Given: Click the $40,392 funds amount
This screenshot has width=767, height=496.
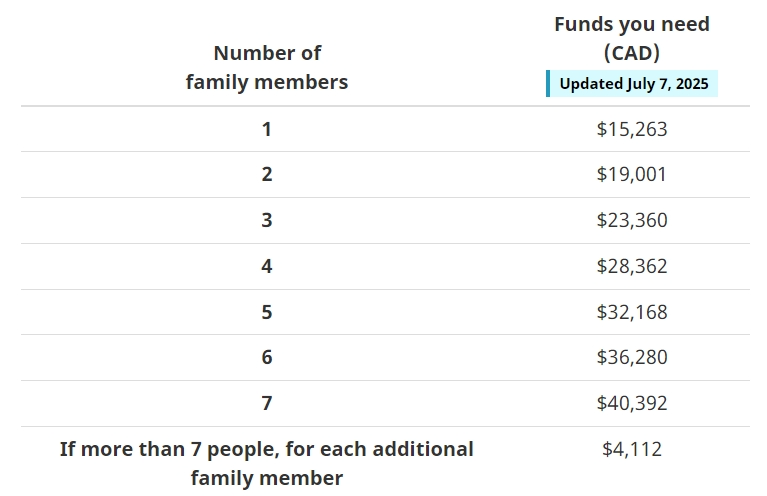Looking at the screenshot, I should point(632,404).
